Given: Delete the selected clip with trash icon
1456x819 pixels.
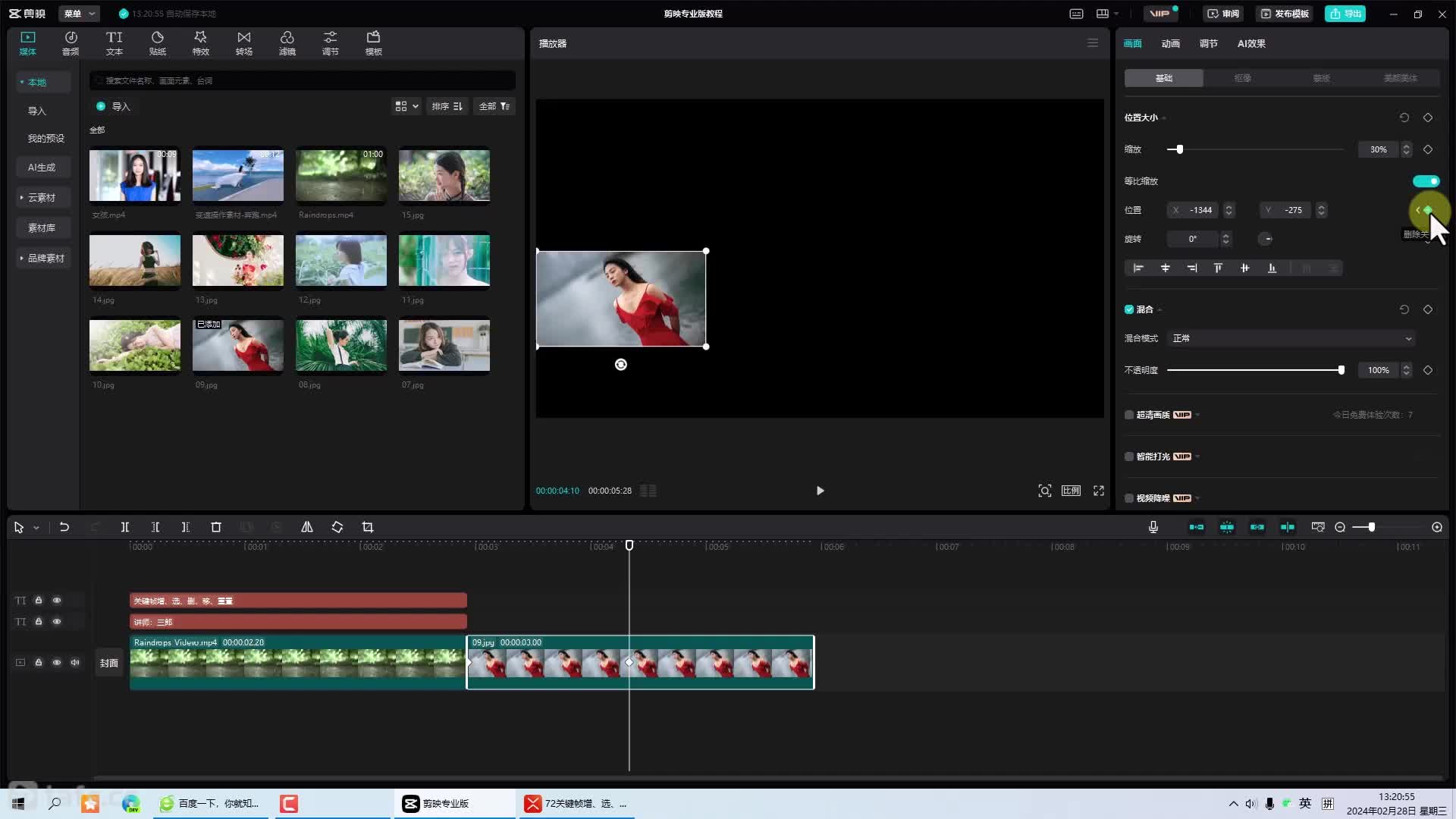Looking at the screenshot, I should point(216,527).
